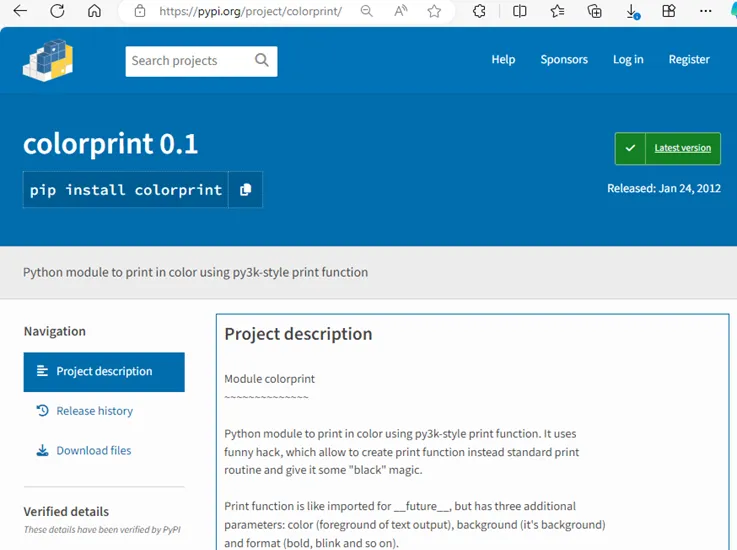Image resolution: width=737 pixels, height=550 pixels.
Task: Add this page to favorites
Action: [x=434, y=11]
